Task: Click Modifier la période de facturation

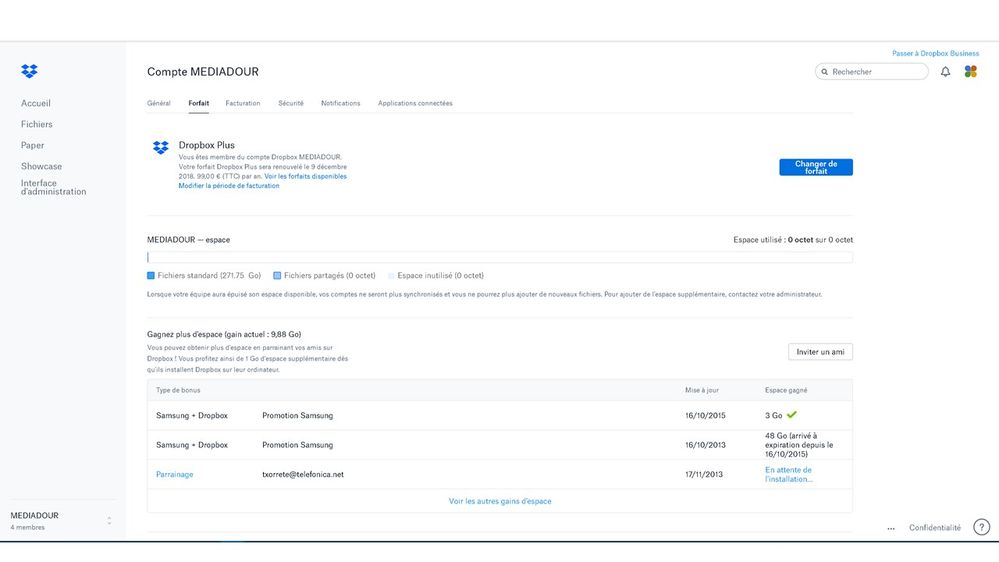Action: (x=231, y=186)
